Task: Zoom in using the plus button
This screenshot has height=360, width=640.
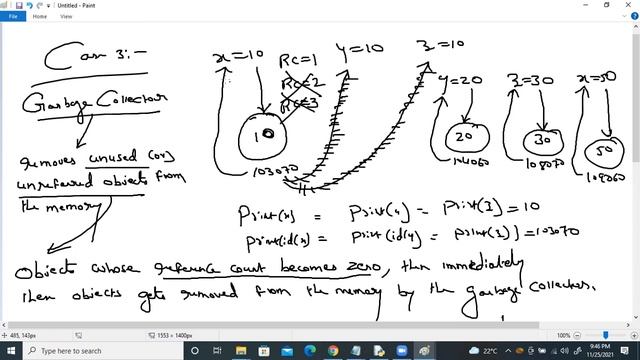Action: [634, 336]
